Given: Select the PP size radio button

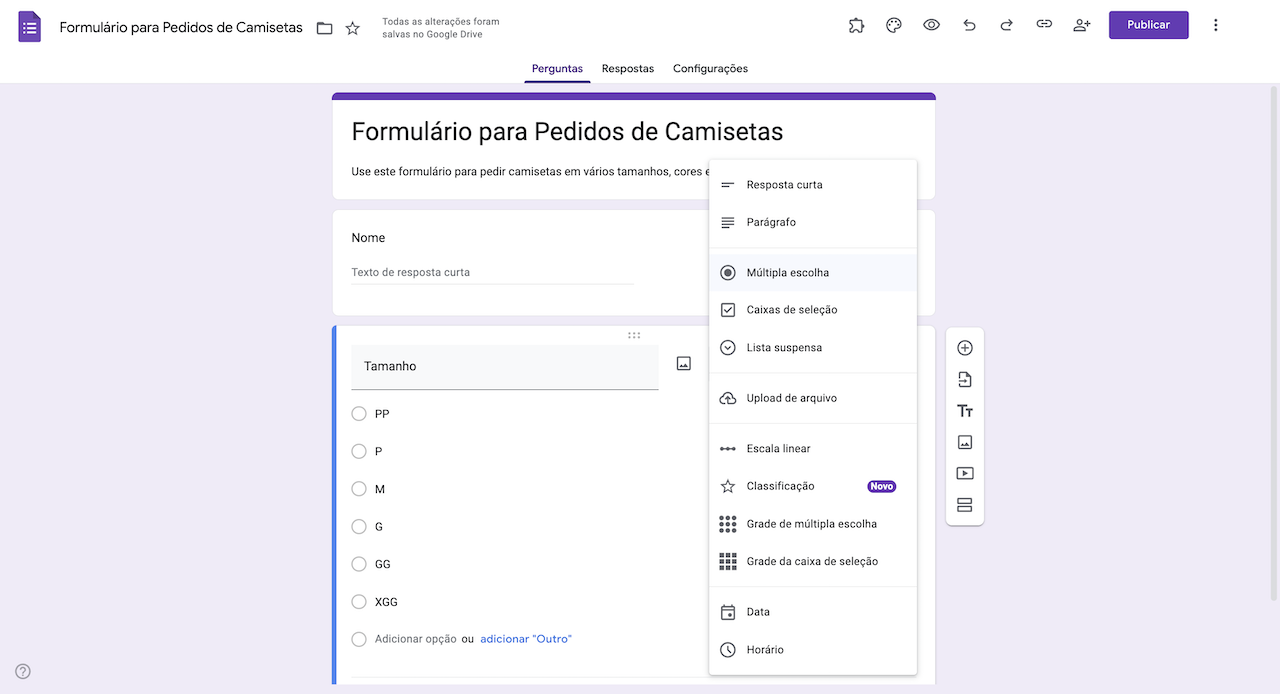Looking at the screenshot, I should coord(358,413).
